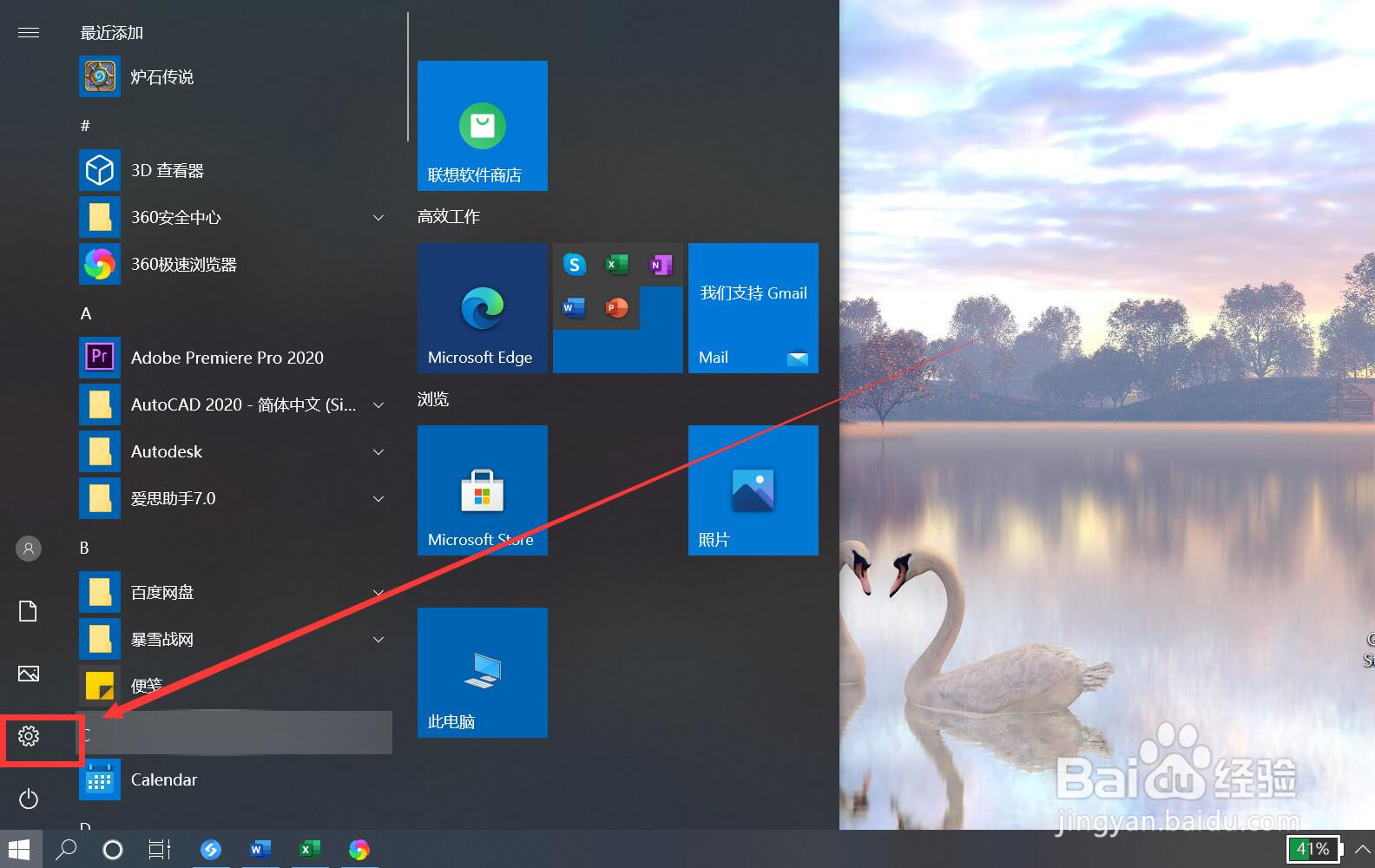The width and height of the screenshot is (1375, 868).
Task: Open Adobe Premiere Pro 2020
Action: (x=234, y=358)
